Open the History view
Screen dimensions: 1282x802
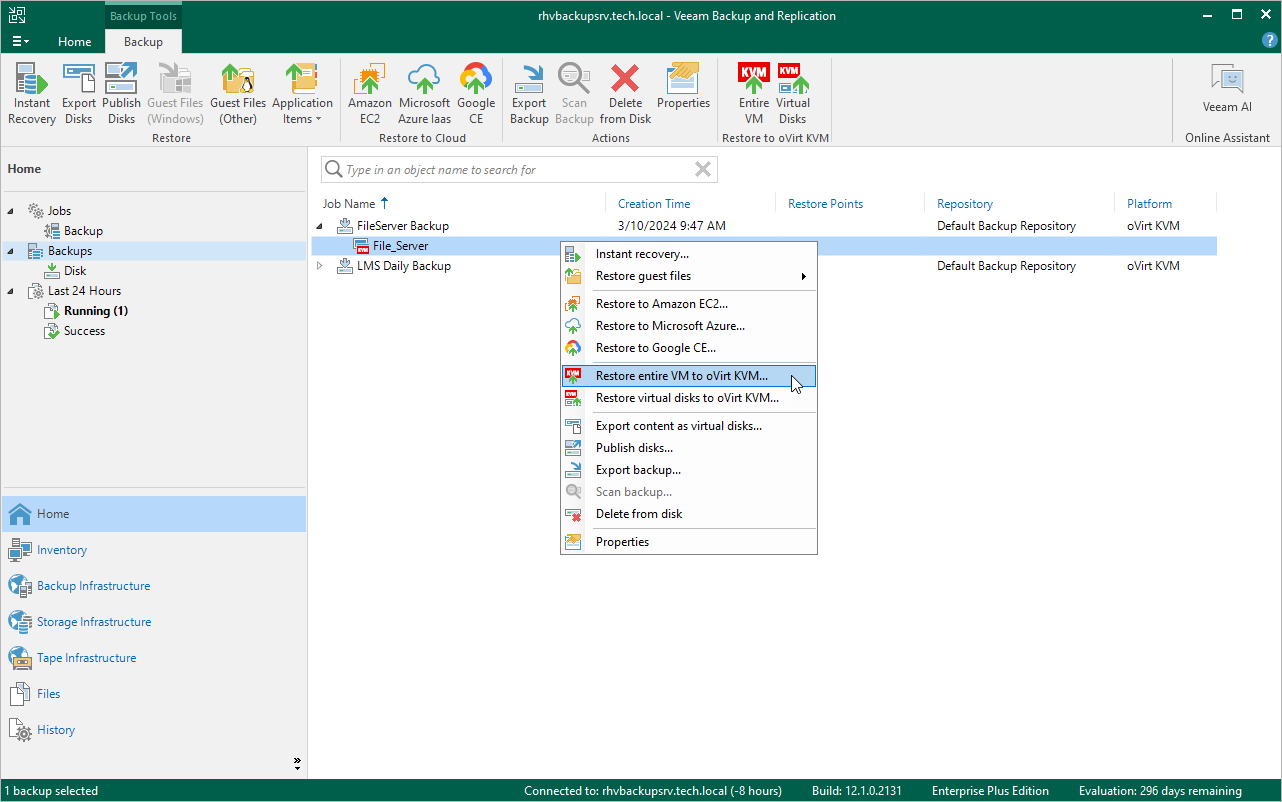(x=154, y=730)
